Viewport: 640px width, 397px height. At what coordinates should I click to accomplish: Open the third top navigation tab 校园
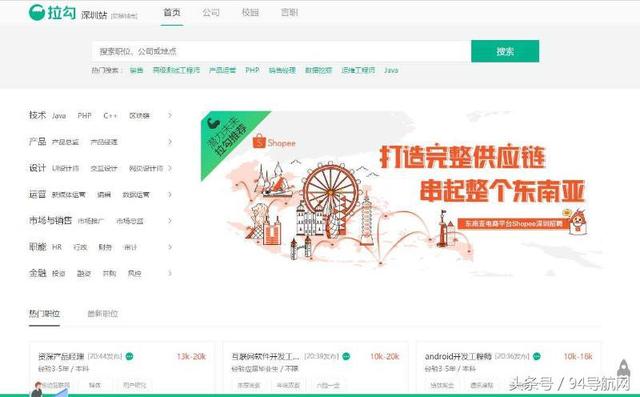(x=250, y=13)
